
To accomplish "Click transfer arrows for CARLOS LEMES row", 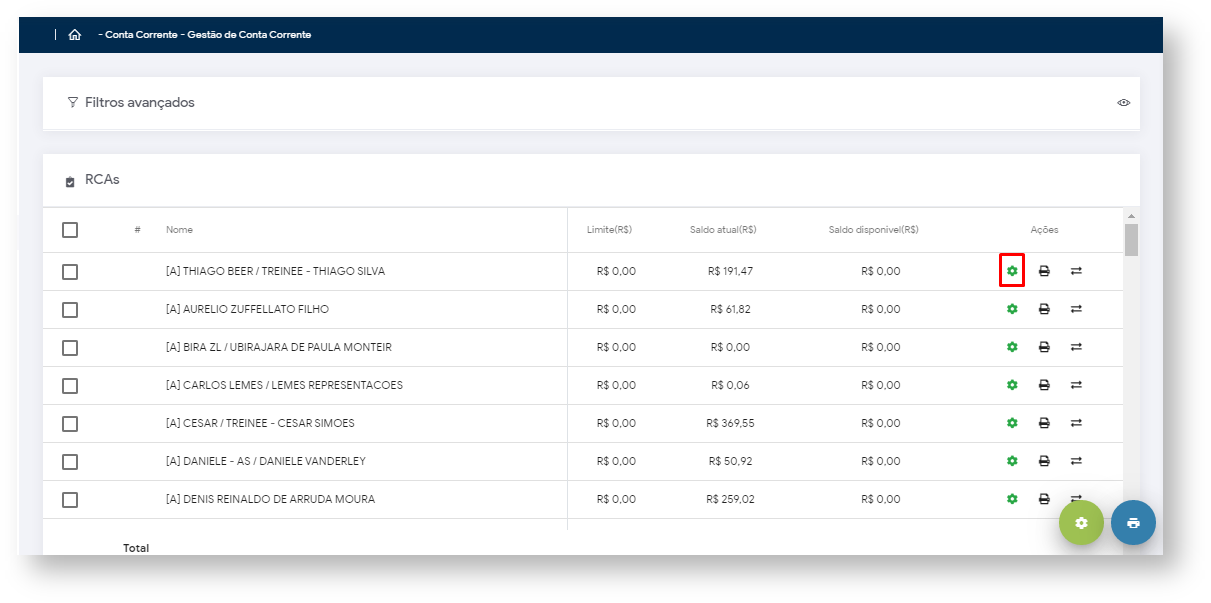I will coord(1076,385).
